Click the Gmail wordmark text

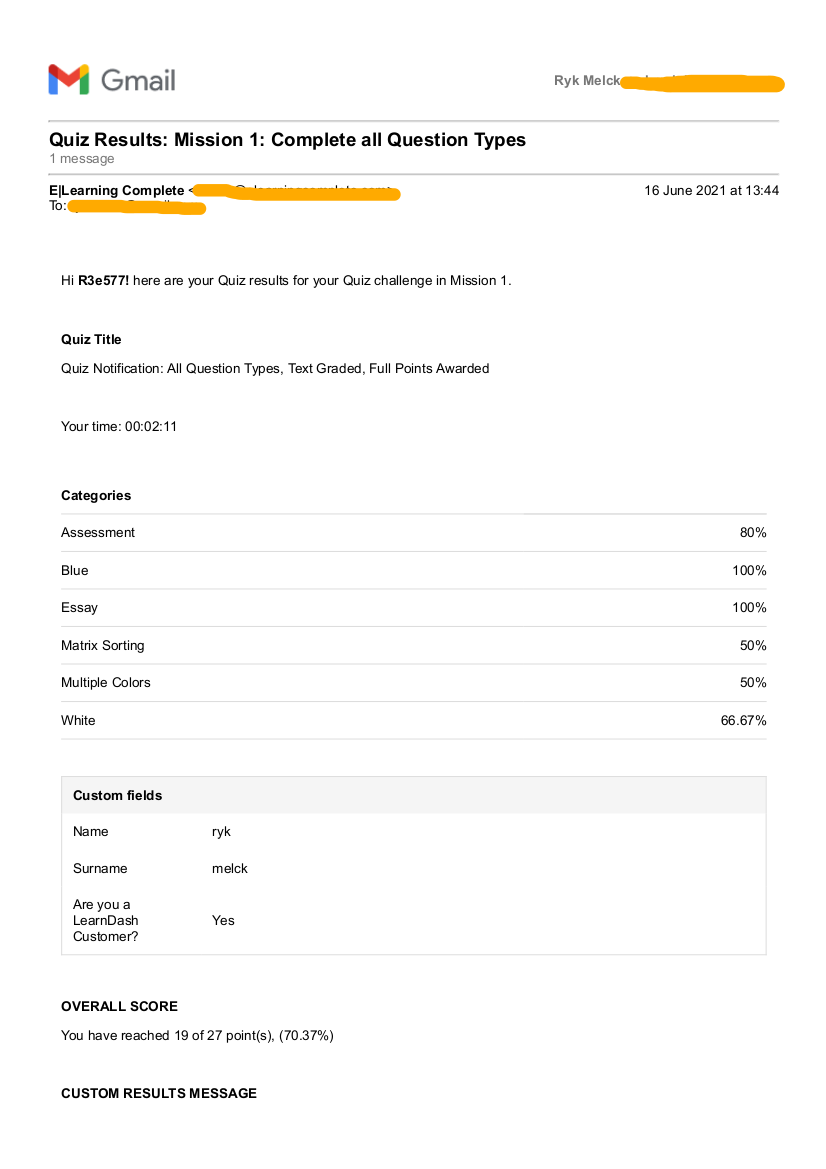coord(138,80)
